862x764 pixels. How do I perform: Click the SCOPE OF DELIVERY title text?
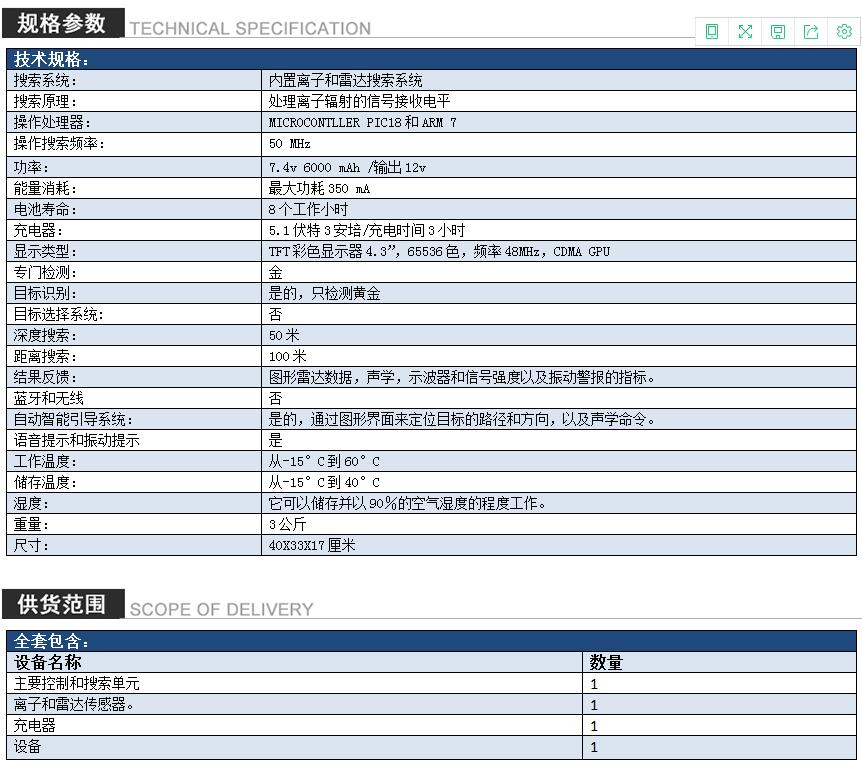[221, 610]
